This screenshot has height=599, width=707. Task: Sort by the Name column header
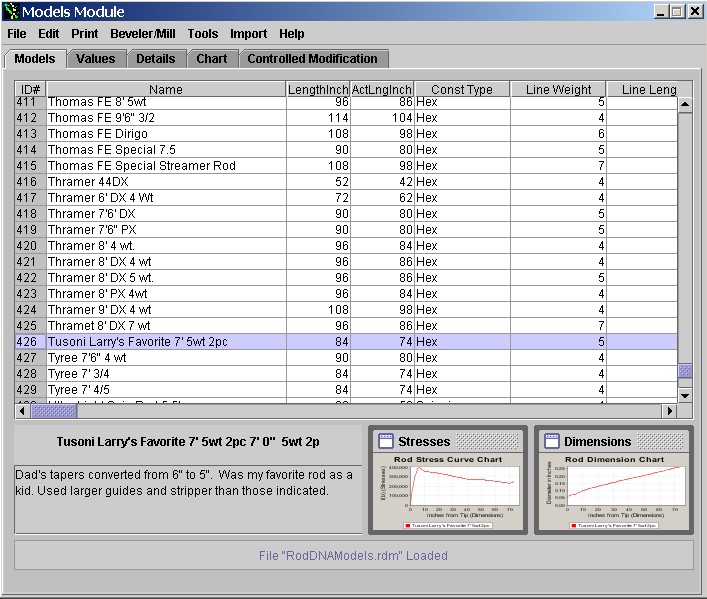point(166,90)
